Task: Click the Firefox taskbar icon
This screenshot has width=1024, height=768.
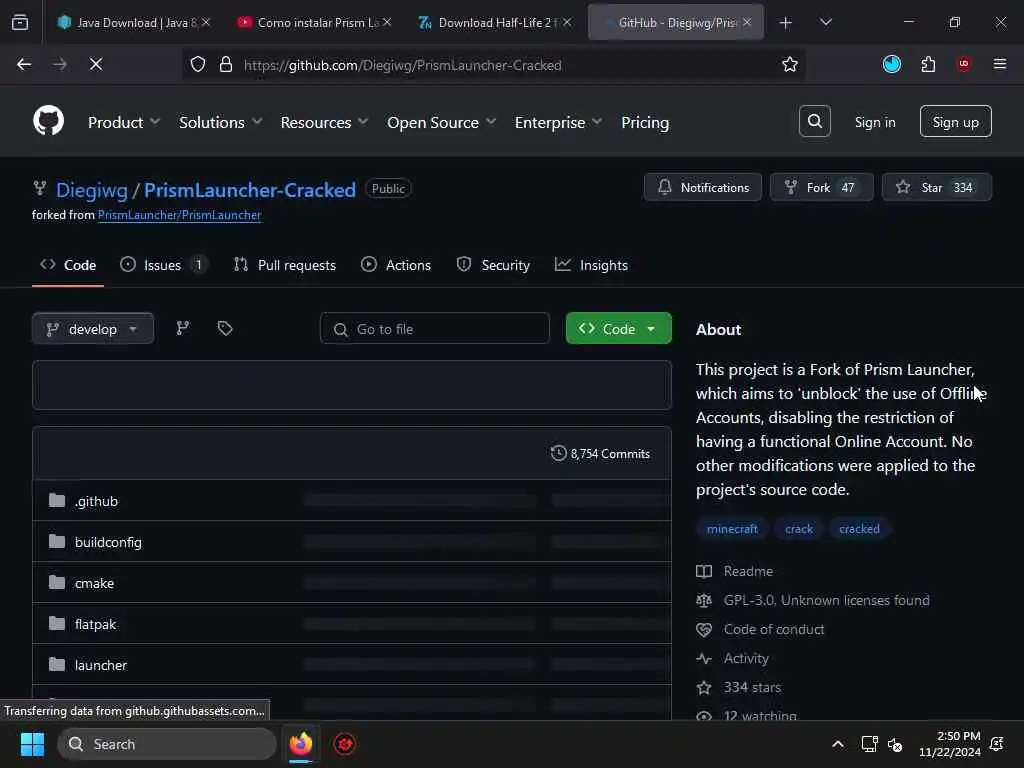Action: coord(300,744)
